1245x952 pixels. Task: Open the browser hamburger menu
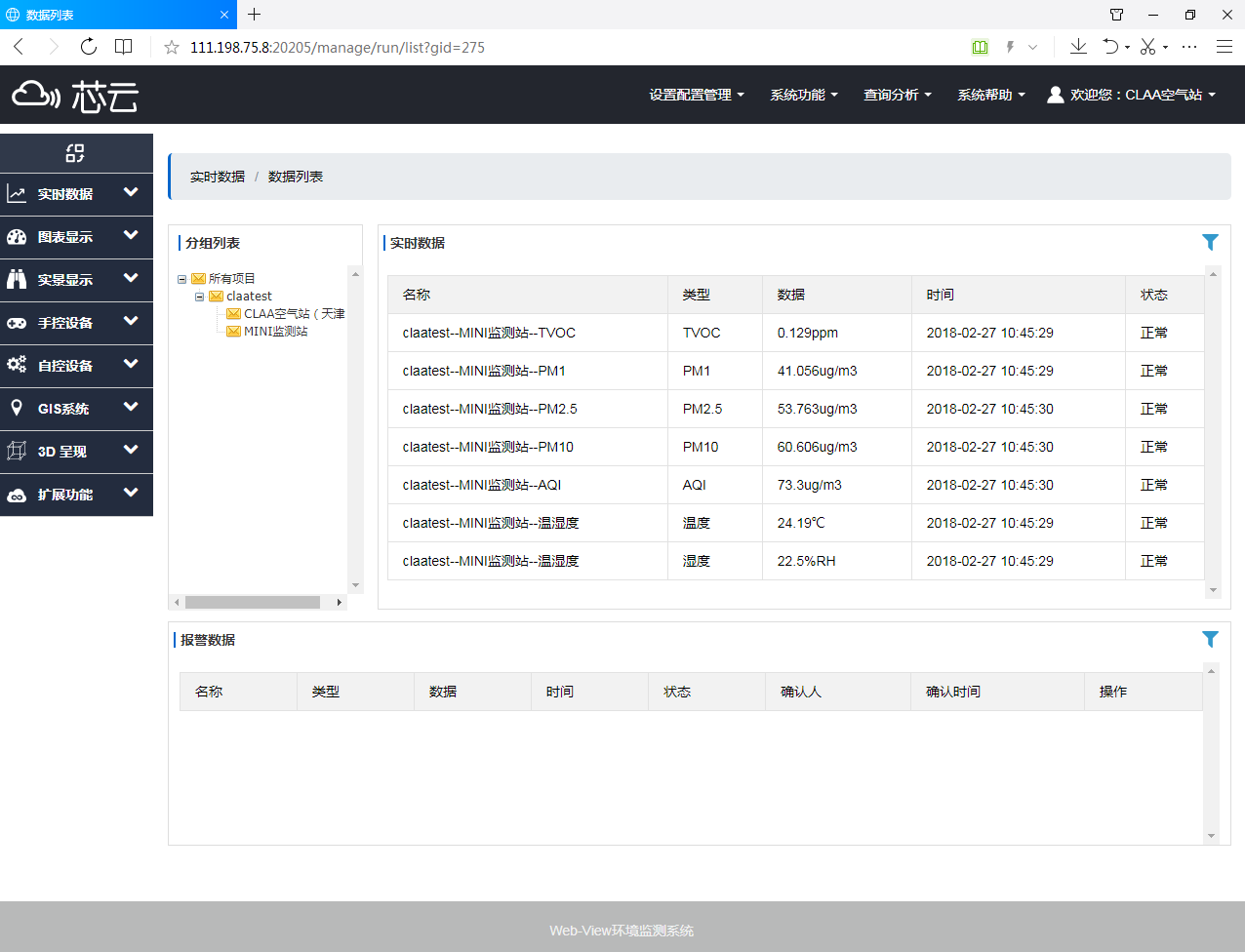(x=1225, y=47)
